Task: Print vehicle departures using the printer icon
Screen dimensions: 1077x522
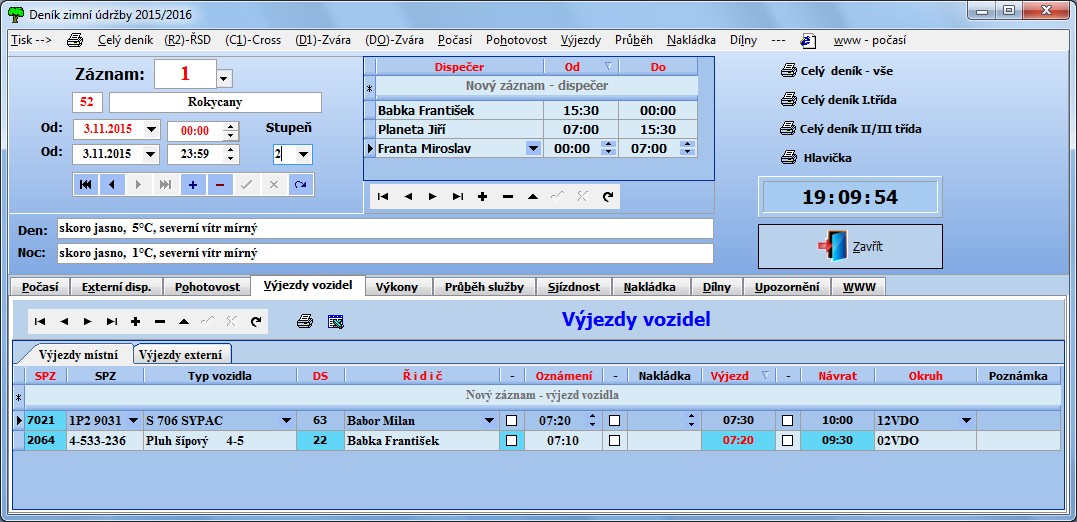Action: point(306,321)
